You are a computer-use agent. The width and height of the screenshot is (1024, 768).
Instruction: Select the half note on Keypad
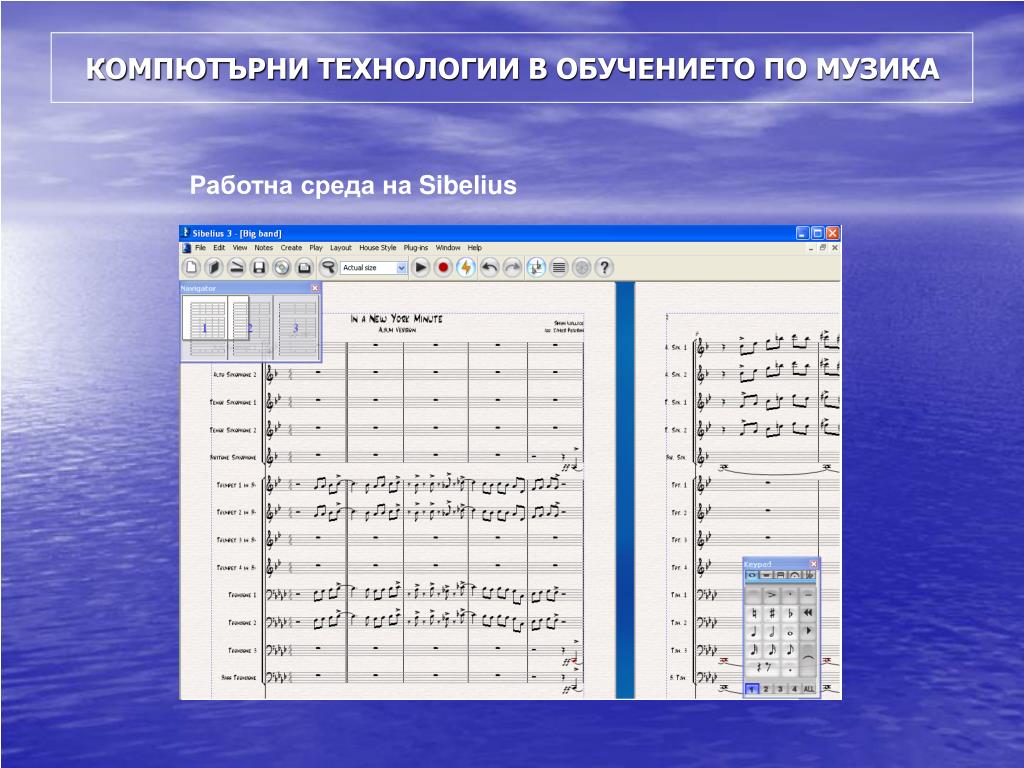(771, 632)
